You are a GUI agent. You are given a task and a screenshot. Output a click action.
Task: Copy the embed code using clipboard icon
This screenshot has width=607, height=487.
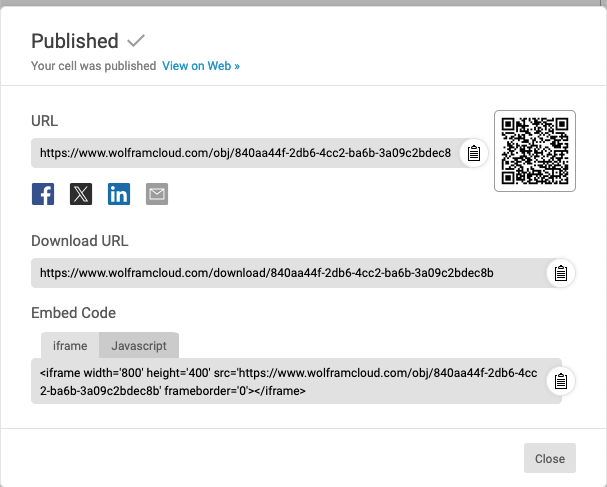click(x=561, y=381)
